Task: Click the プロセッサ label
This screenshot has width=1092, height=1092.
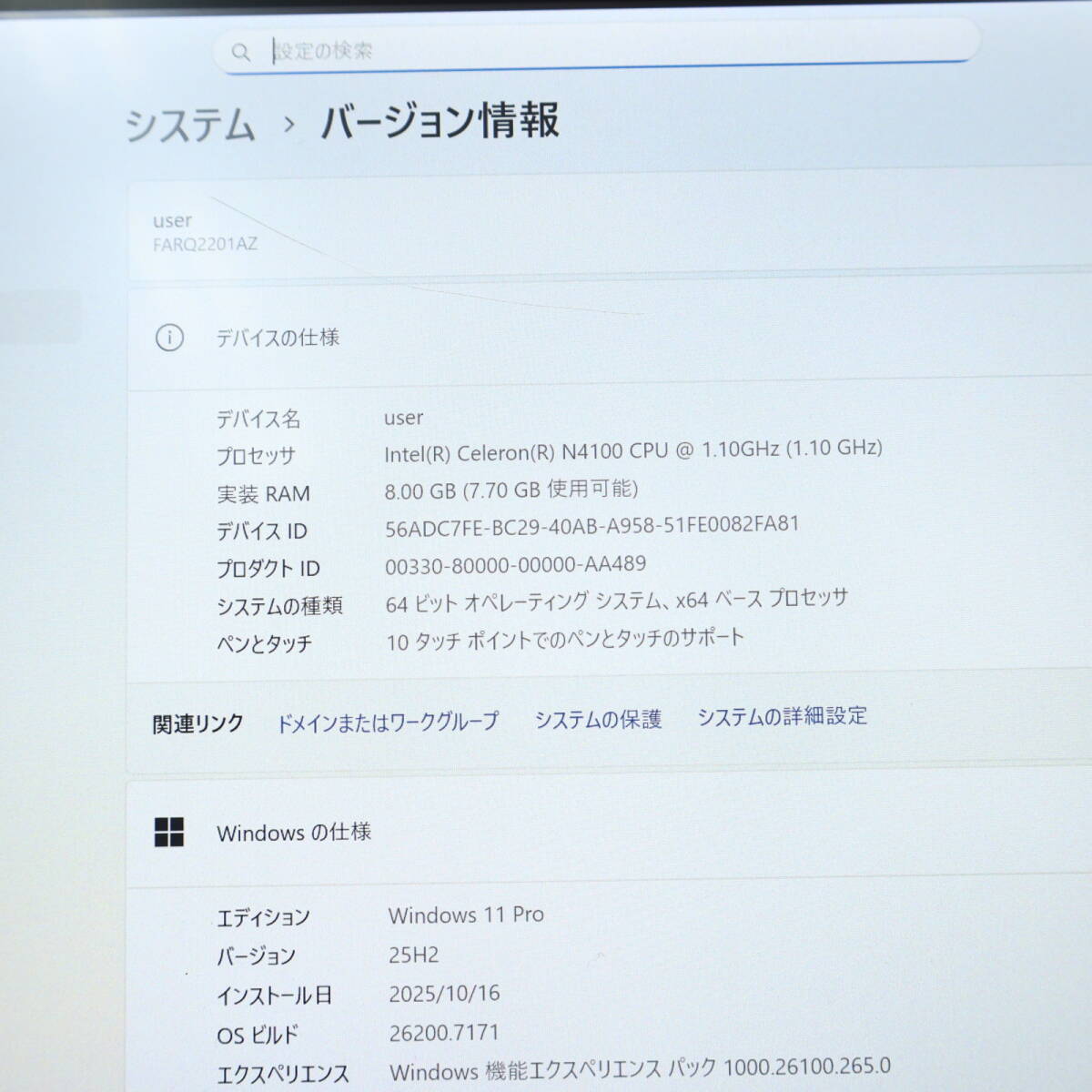Action: coord(256,456)
